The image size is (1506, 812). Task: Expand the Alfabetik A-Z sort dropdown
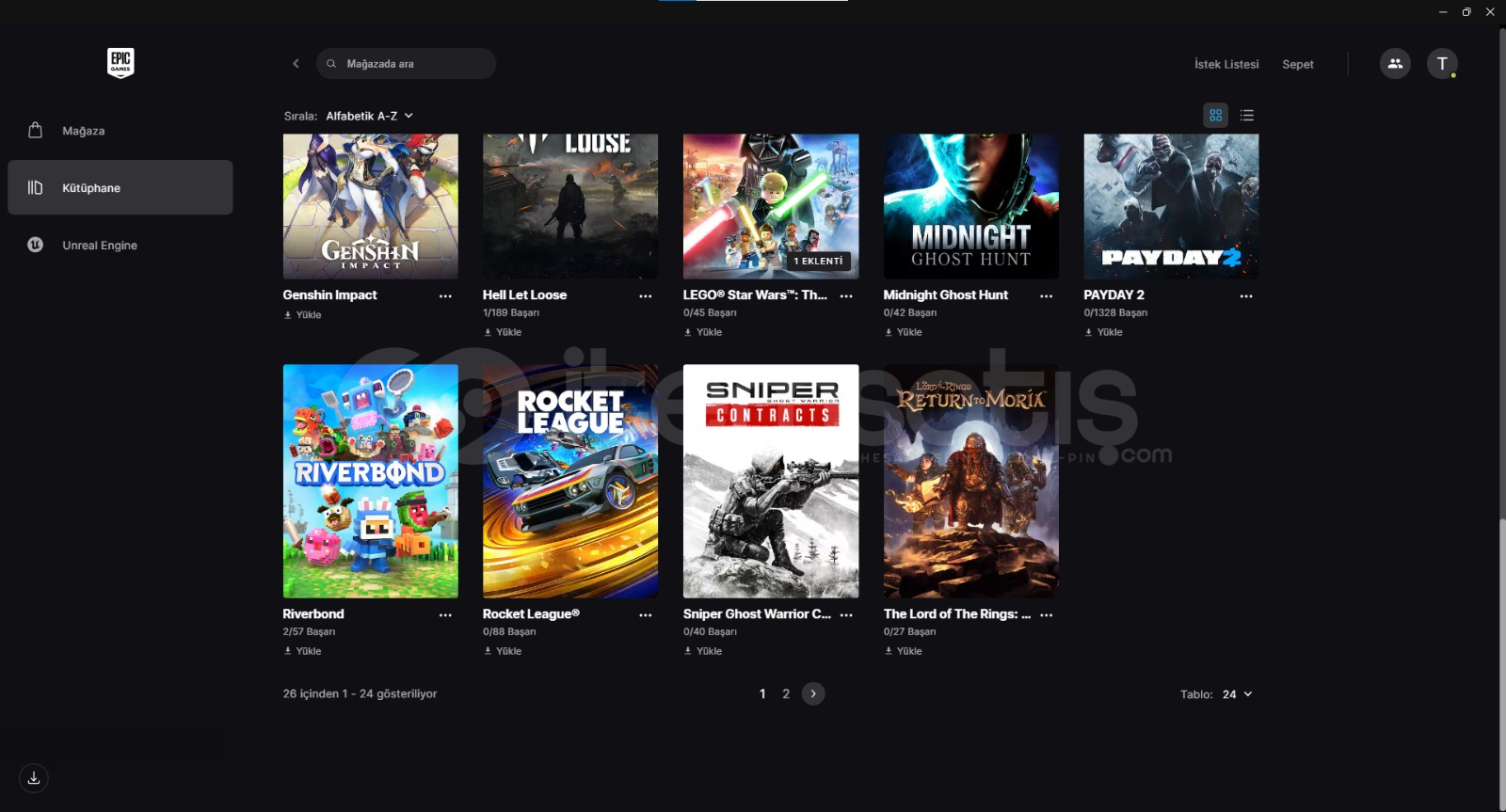[369, 116]
